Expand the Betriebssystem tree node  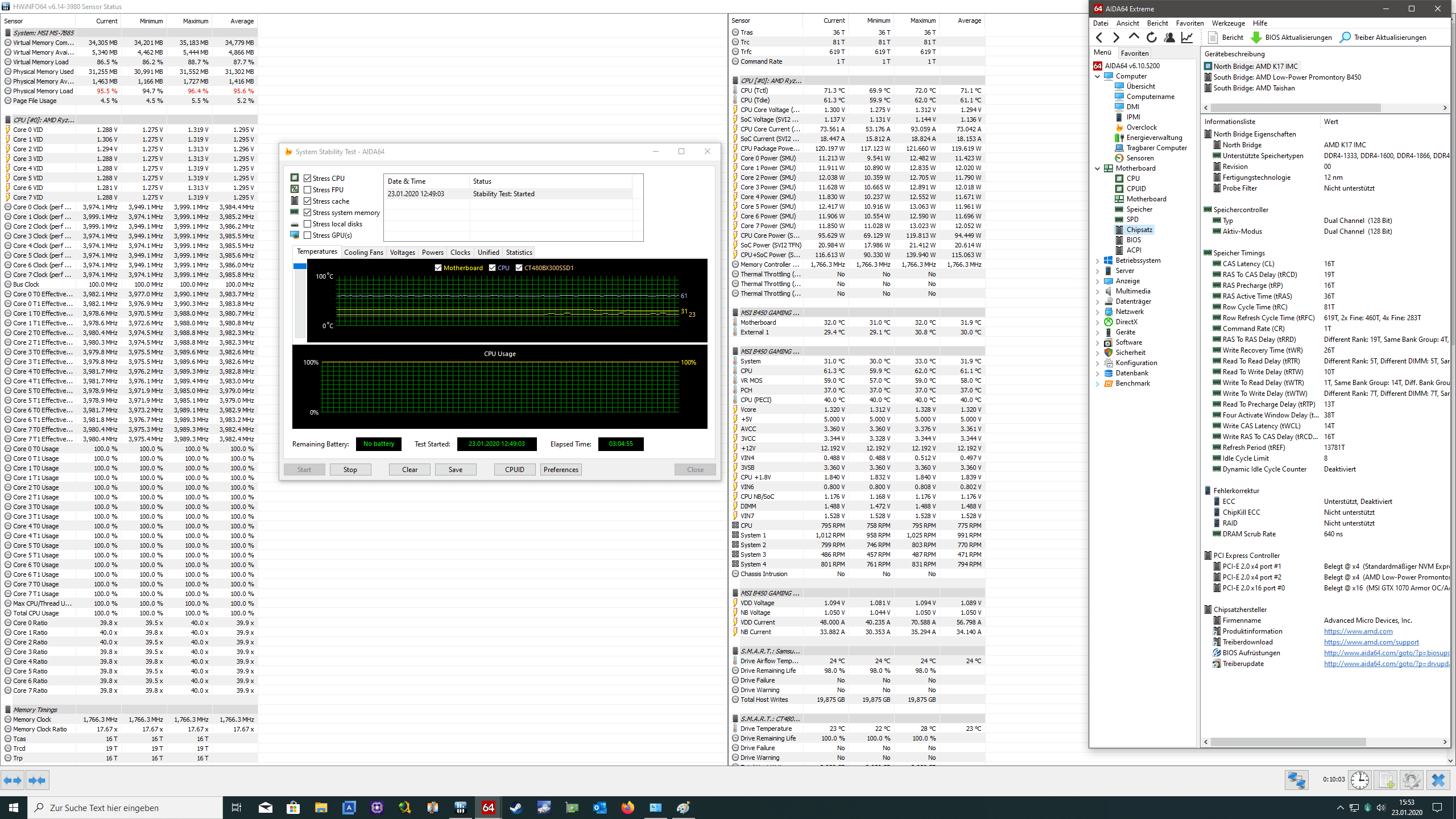(1098, 260)
